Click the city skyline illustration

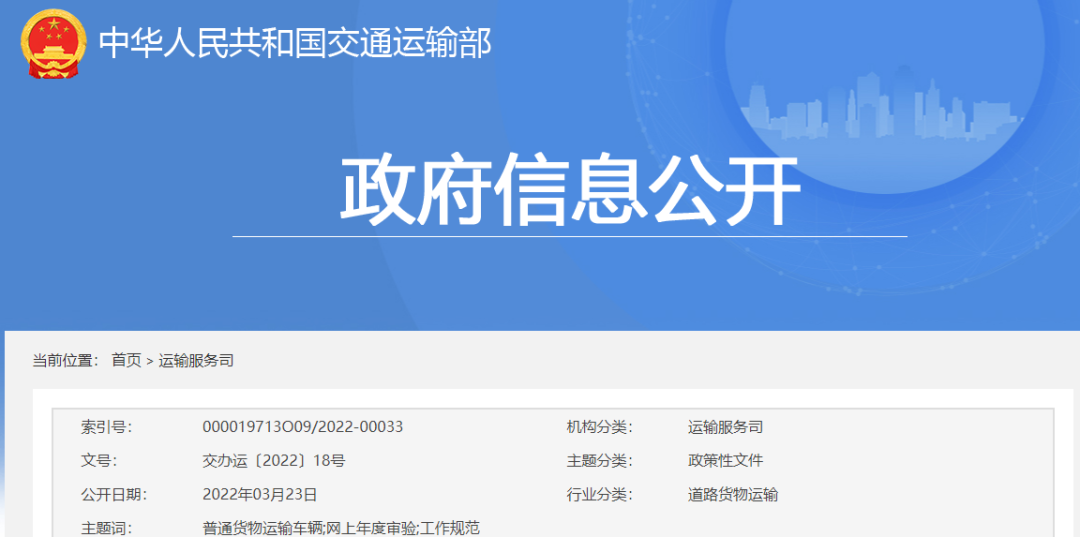pyautogui.click(x=884, y=103)
